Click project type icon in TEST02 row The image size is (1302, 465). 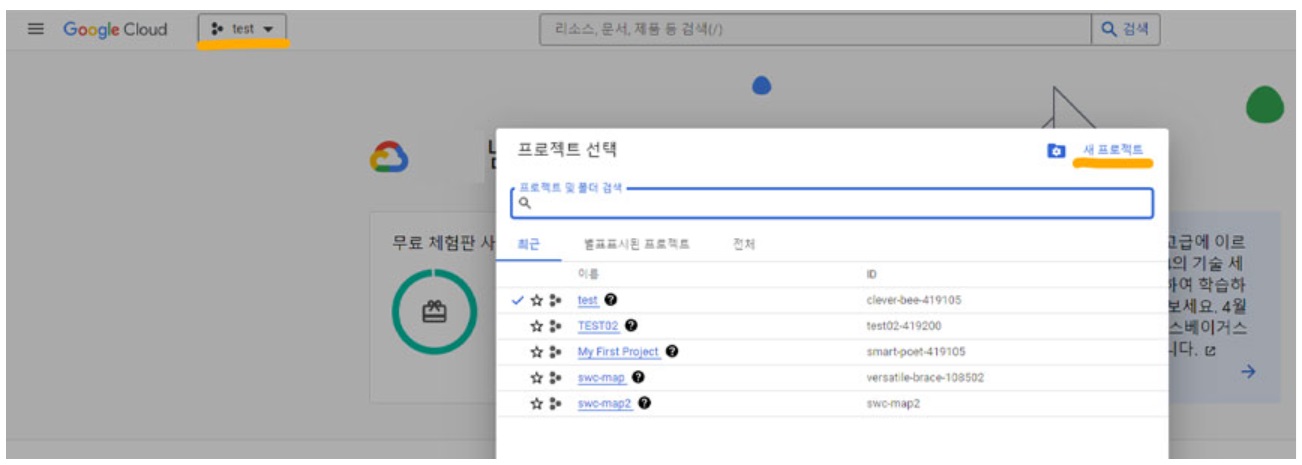pos(556,326)
